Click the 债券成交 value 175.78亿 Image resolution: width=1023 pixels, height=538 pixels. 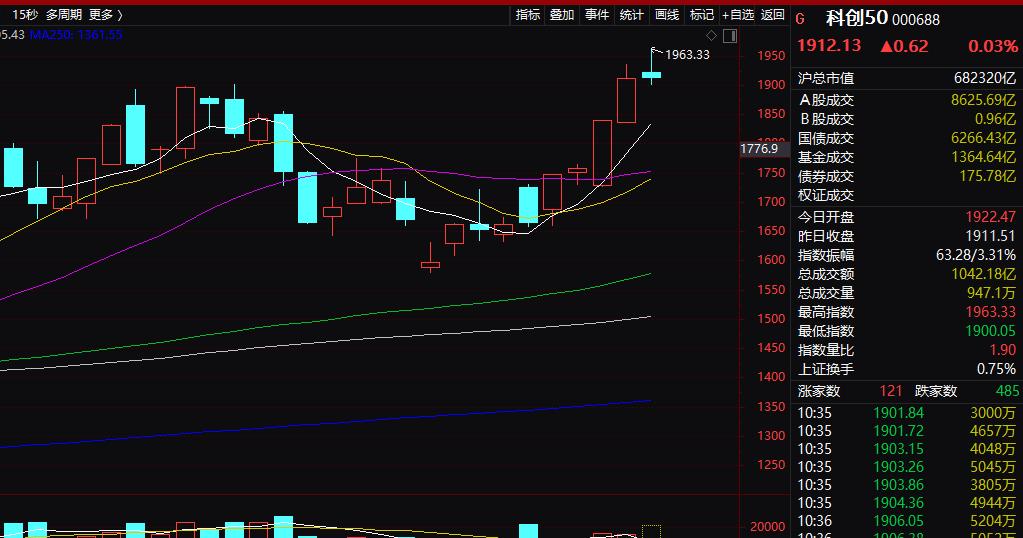pos(987,176)
